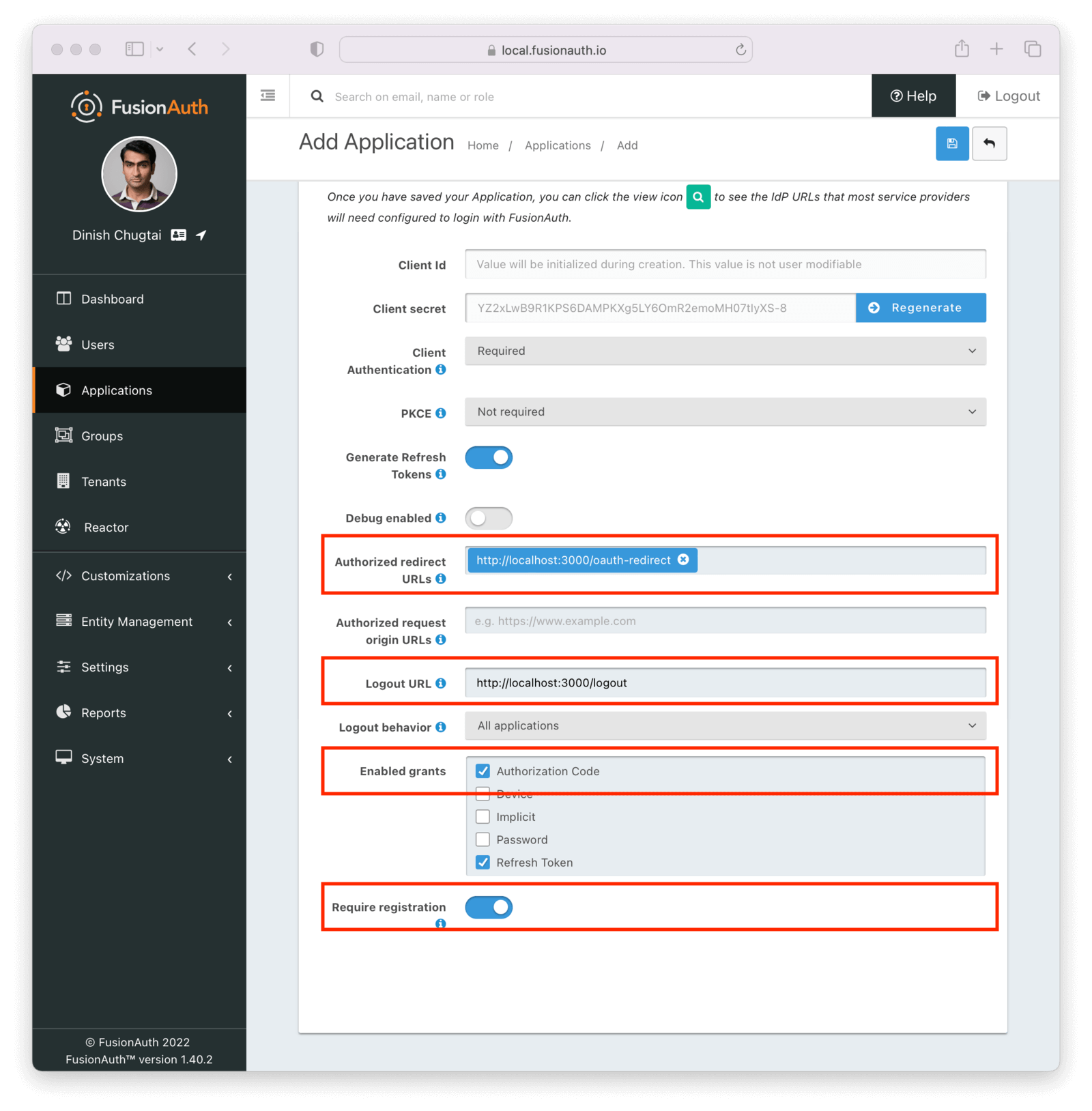
Task: Click the Add breadcrumb link
Action: click(x=627, y=145)
